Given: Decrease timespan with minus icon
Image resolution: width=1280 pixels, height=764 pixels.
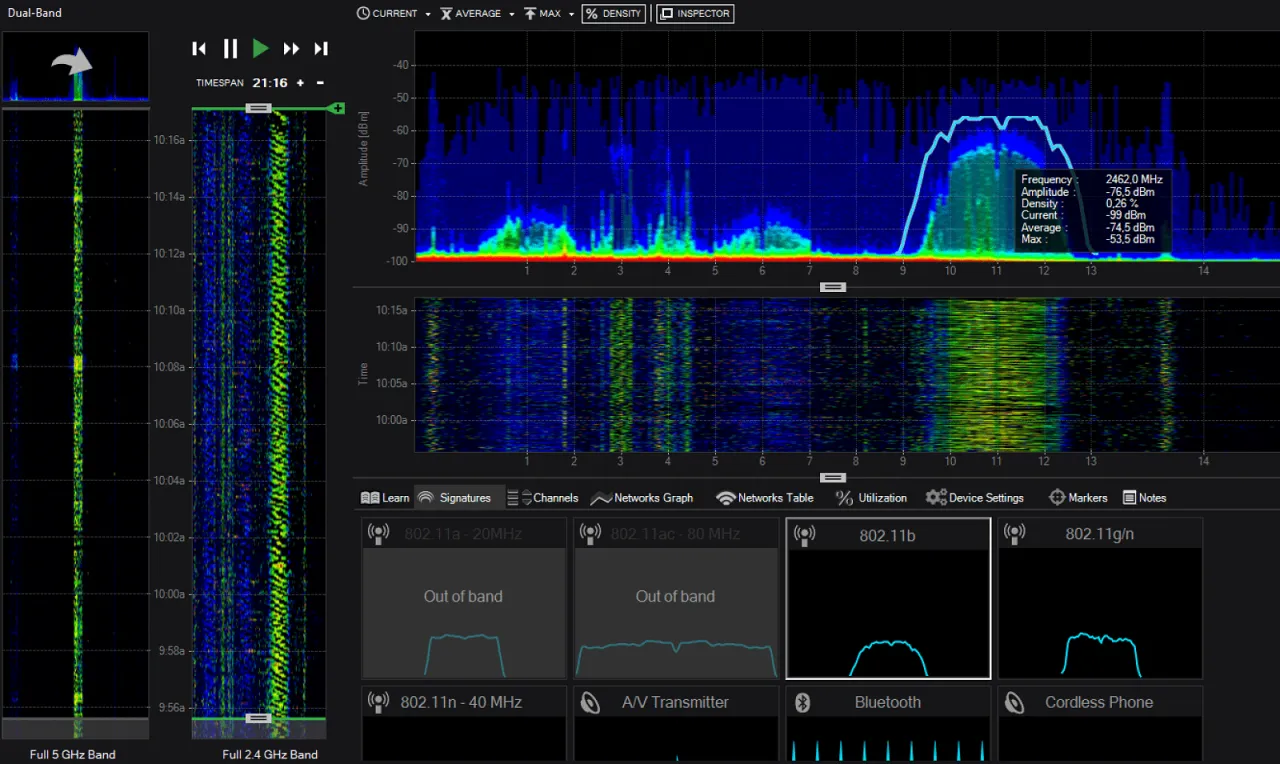Looking at the screenshot, I should coord(320,83).
